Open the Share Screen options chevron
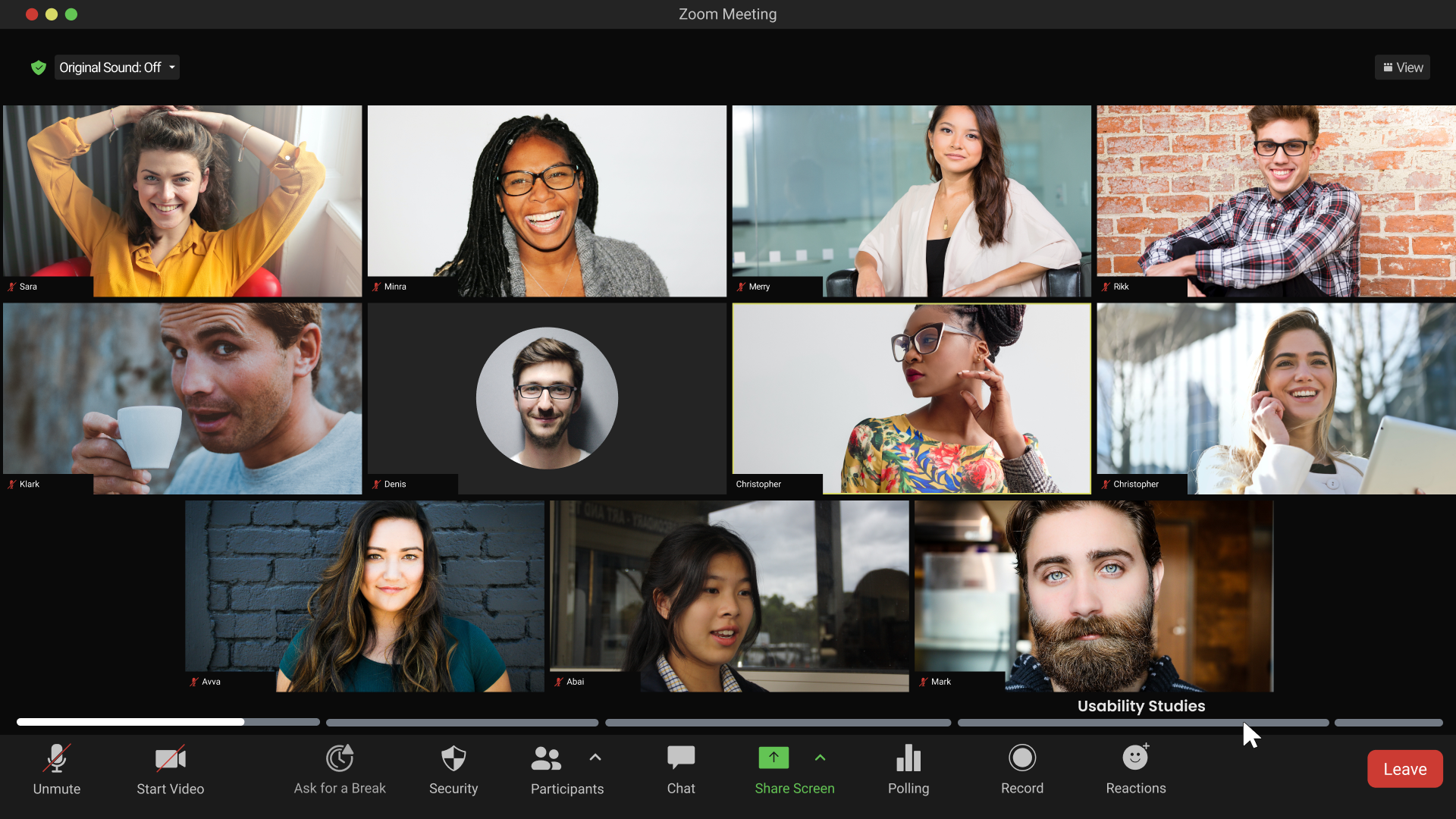Viewport: 1456px width, 819px height. click(x=820, y=757)
